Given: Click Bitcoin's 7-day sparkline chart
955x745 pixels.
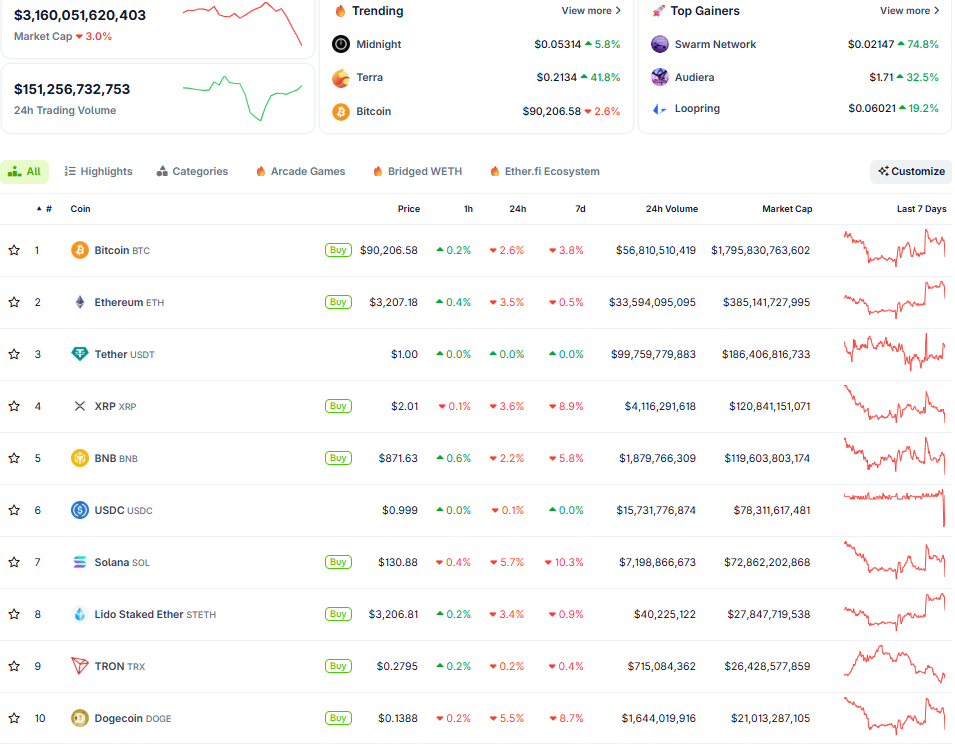Looking at the screenshot, I should [893, 250].
